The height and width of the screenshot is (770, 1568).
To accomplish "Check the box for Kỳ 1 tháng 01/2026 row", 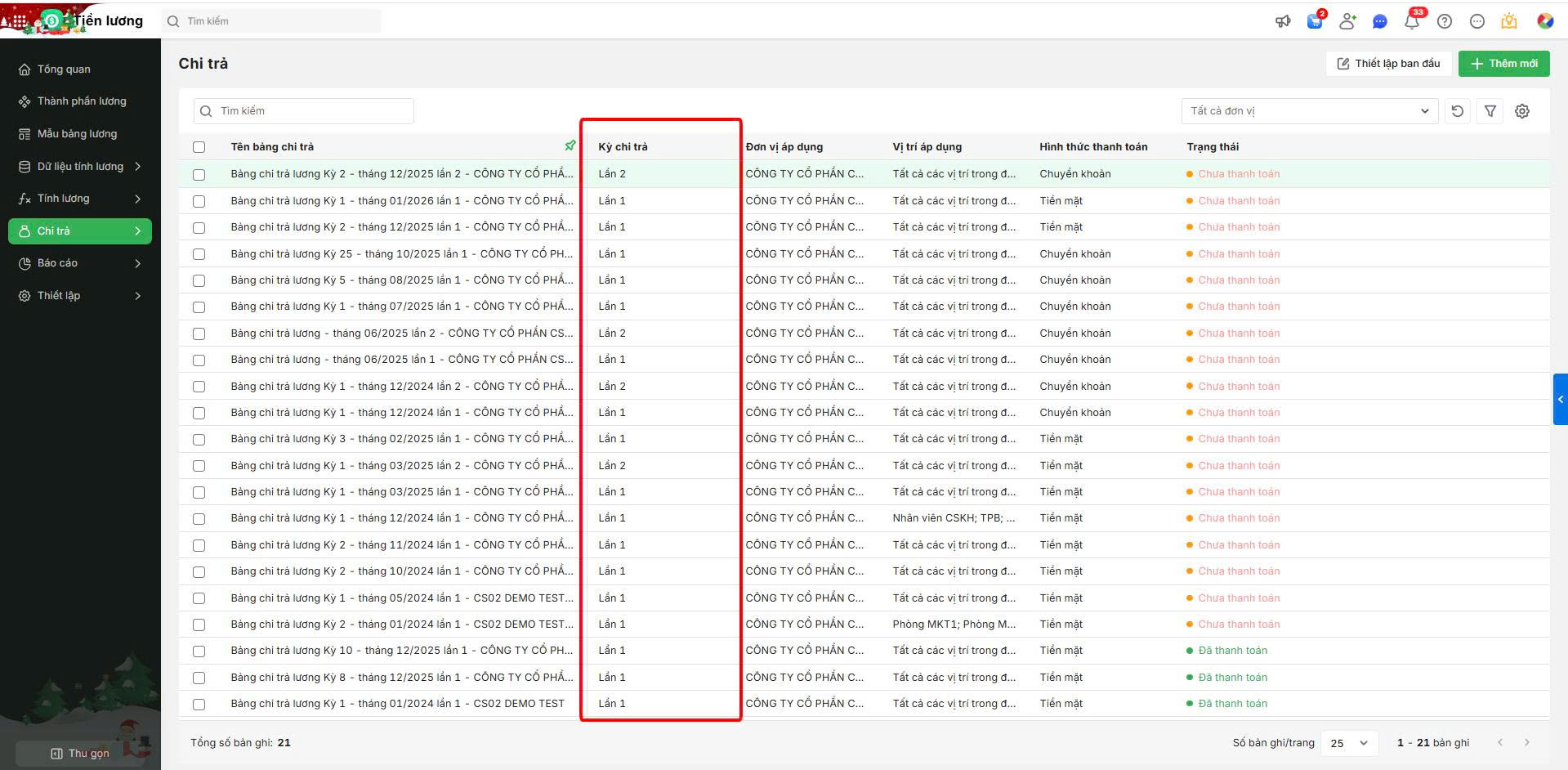I will 199,201.
